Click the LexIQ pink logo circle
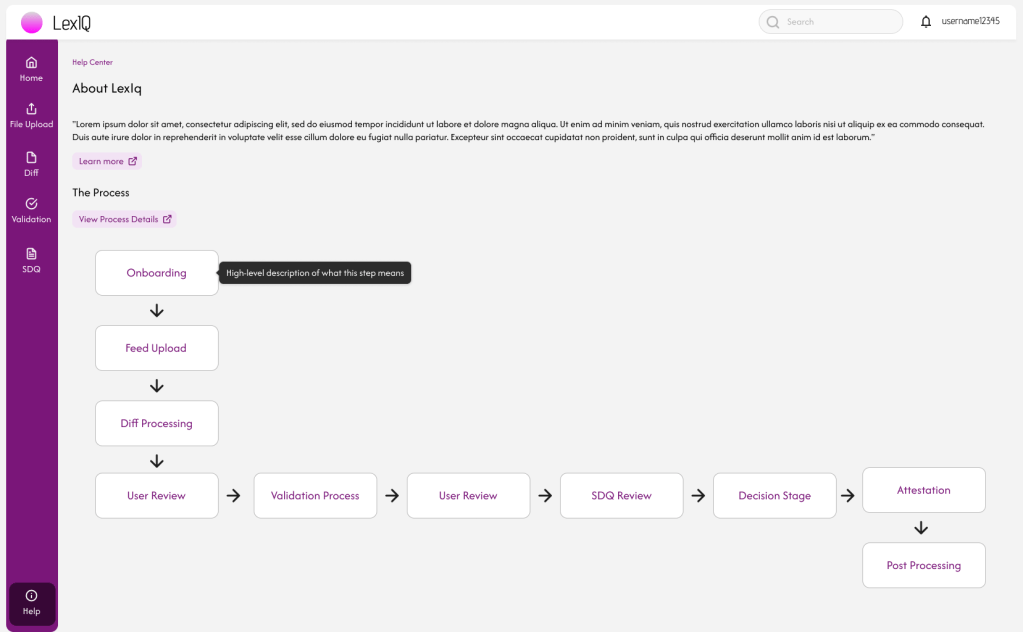 32,22
